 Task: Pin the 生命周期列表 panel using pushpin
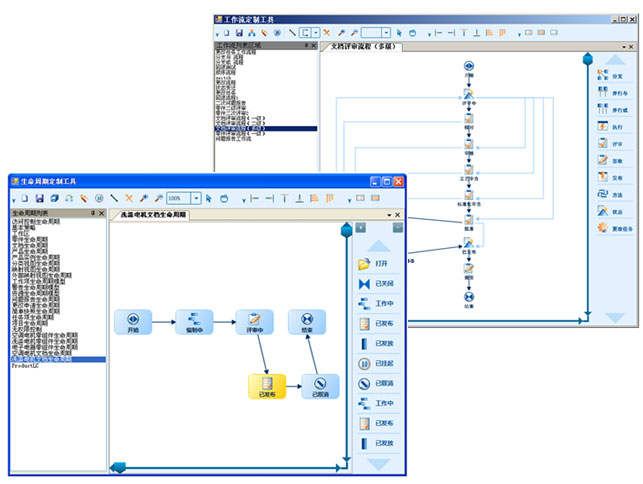click(92, 214)
